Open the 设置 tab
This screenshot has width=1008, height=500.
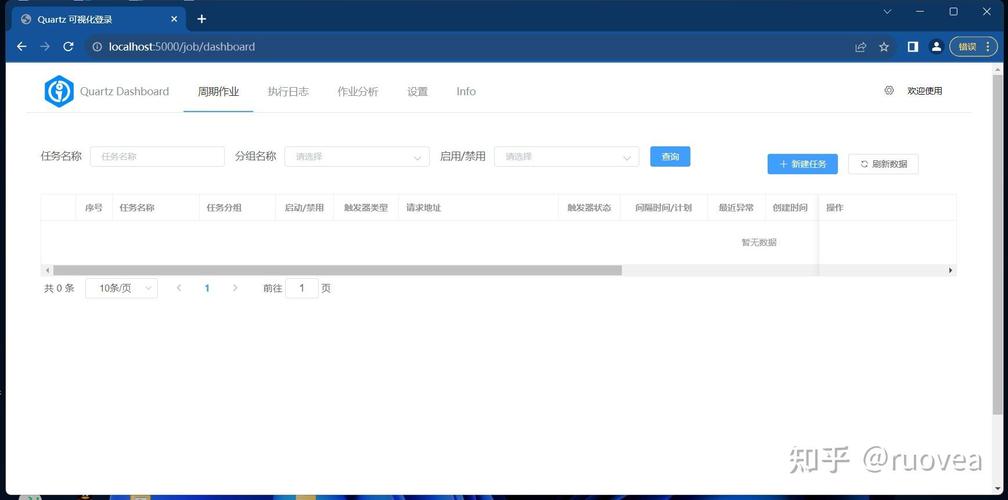(x=417, y=91)
